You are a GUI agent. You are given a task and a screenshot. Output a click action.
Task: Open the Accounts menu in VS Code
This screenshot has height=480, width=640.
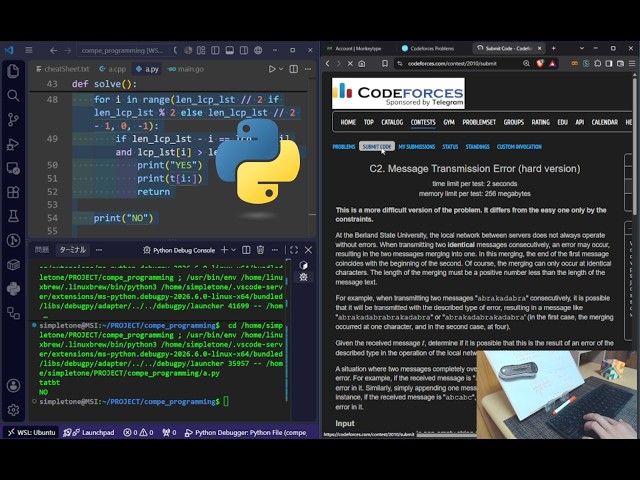tap(13, 385)
